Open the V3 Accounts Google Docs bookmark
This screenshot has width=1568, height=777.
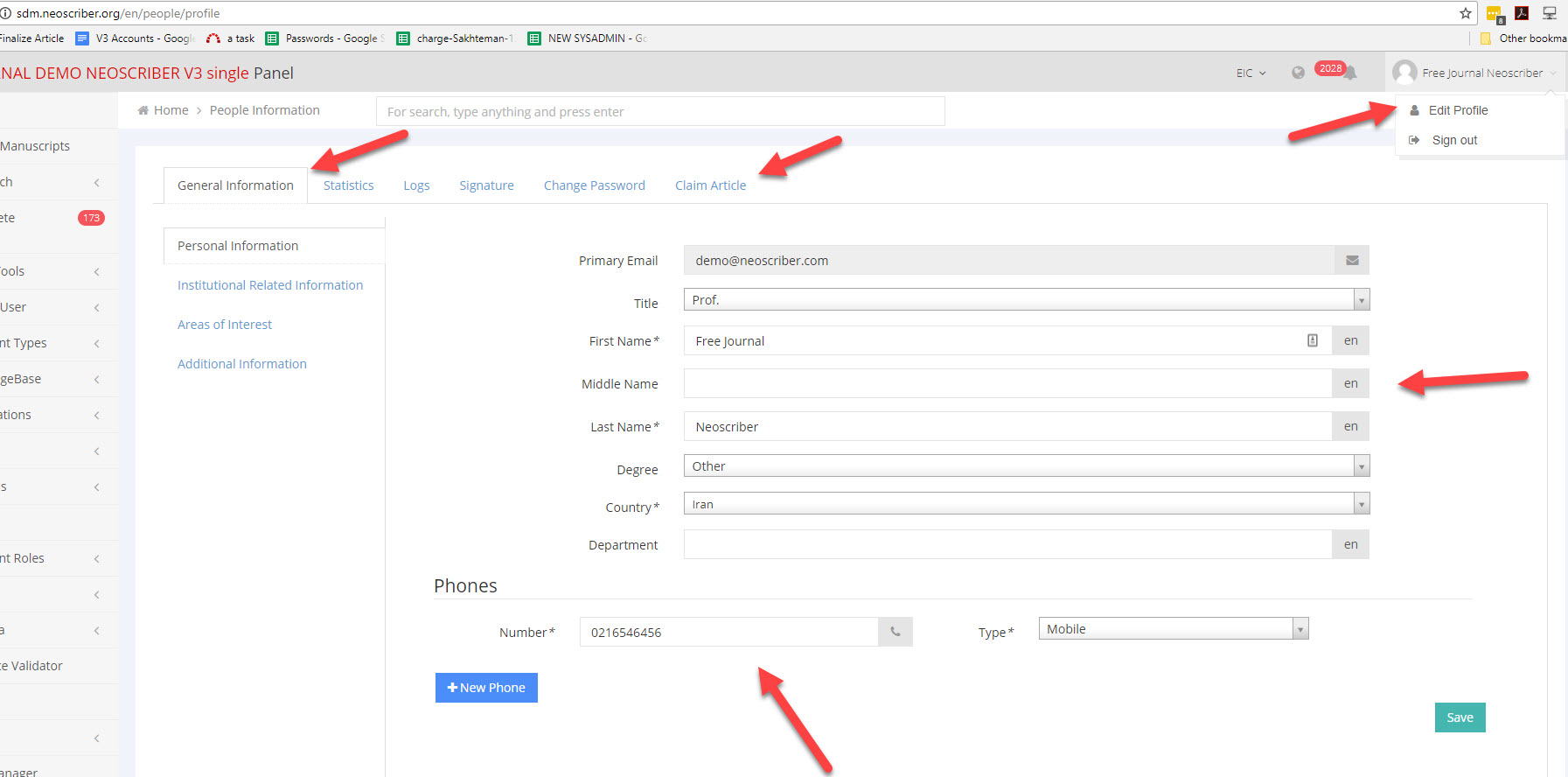point(136,38)
